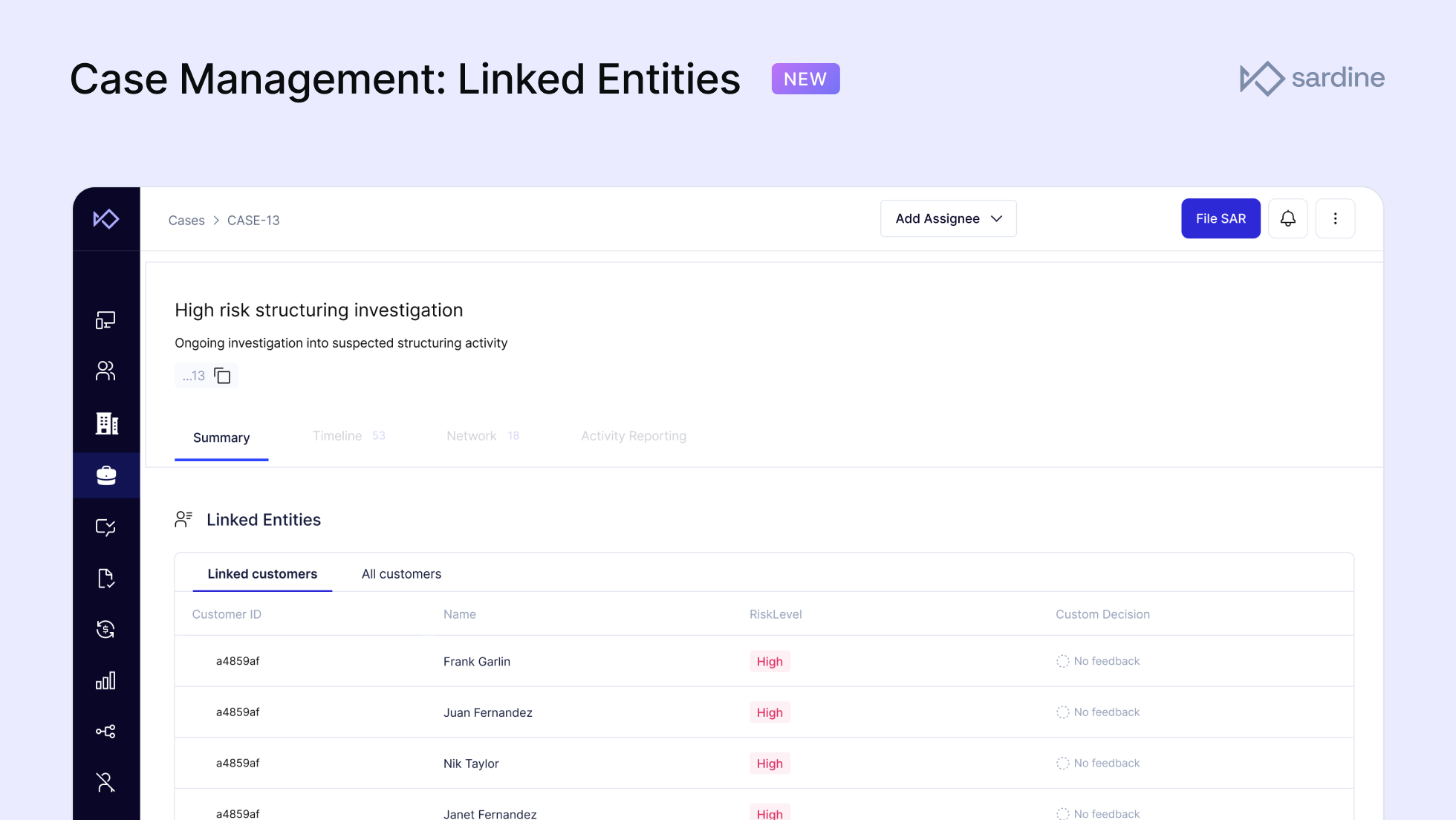Screen dimensions: 1456x820
Task: Copy the case ID using copy icon
Action: 224,376
